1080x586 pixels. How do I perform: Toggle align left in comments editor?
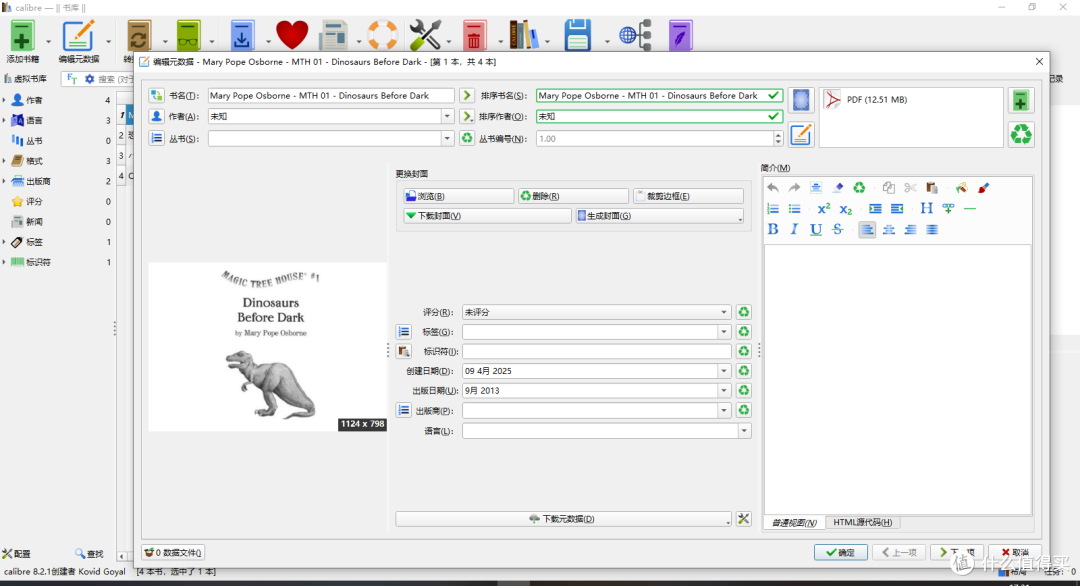867,229
